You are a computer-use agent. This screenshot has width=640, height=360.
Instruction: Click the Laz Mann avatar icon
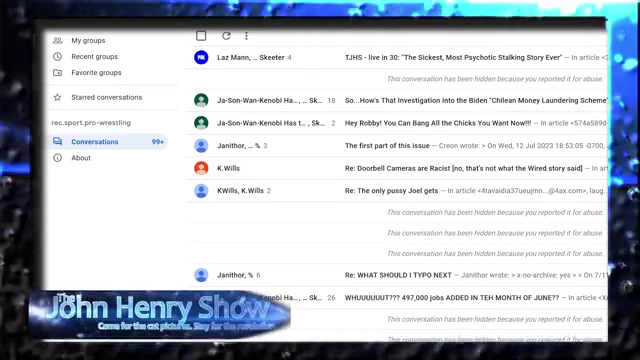coord(201,58)
